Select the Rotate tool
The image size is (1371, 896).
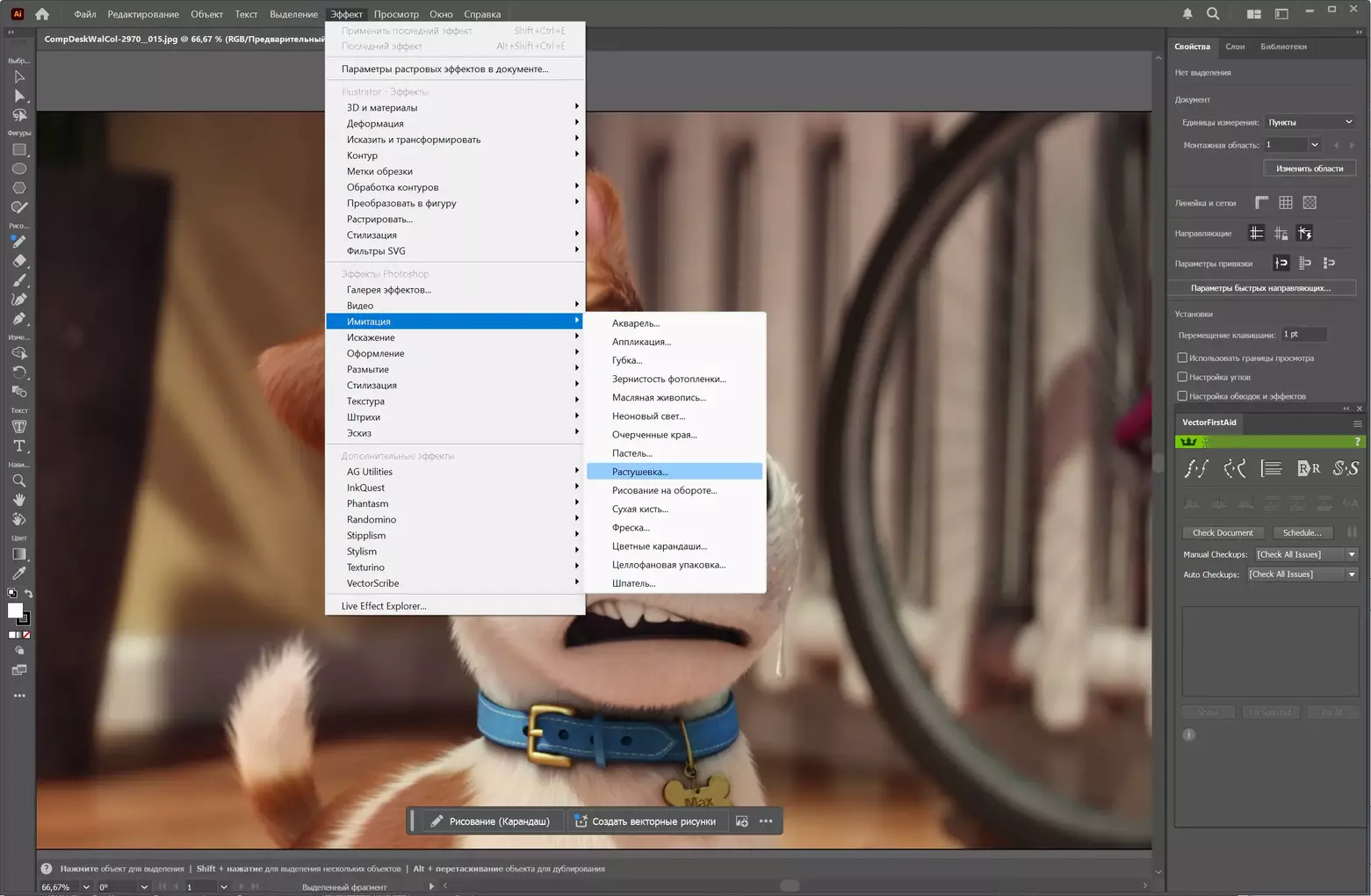pos(19,372)
